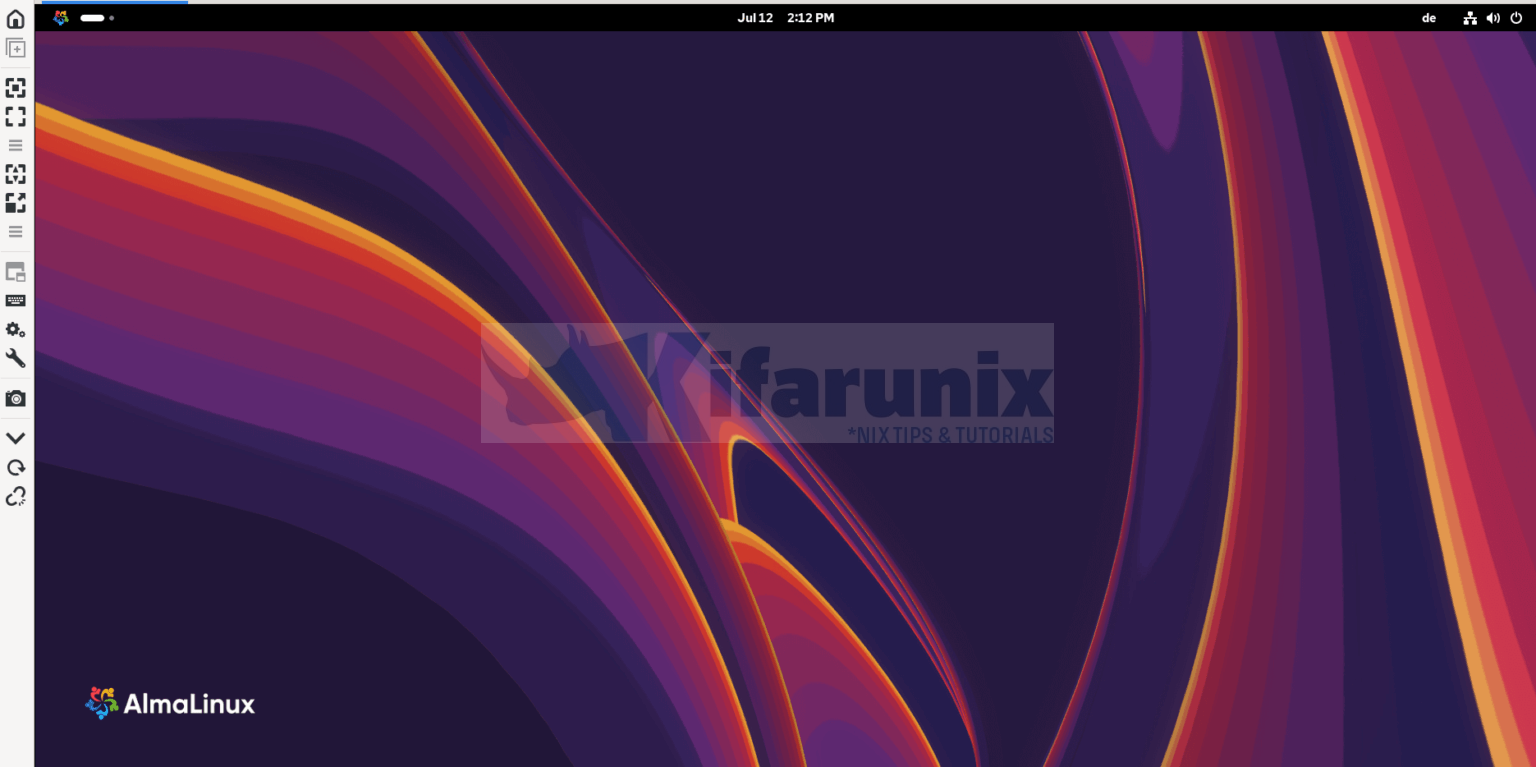This screenshot has height=767, width=1536.
Task: Switch keyboard layout using the de indicator
Action: (1429, 17)
